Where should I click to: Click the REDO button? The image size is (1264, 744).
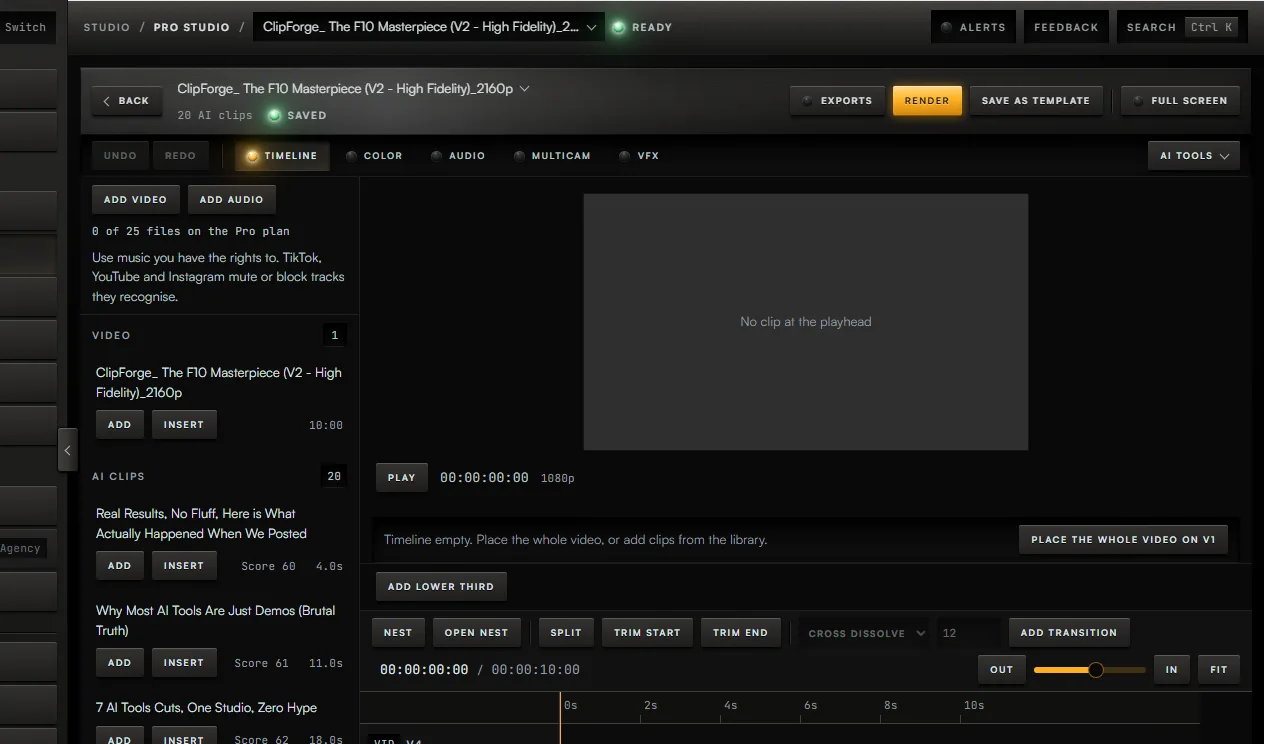pos(180,156)
